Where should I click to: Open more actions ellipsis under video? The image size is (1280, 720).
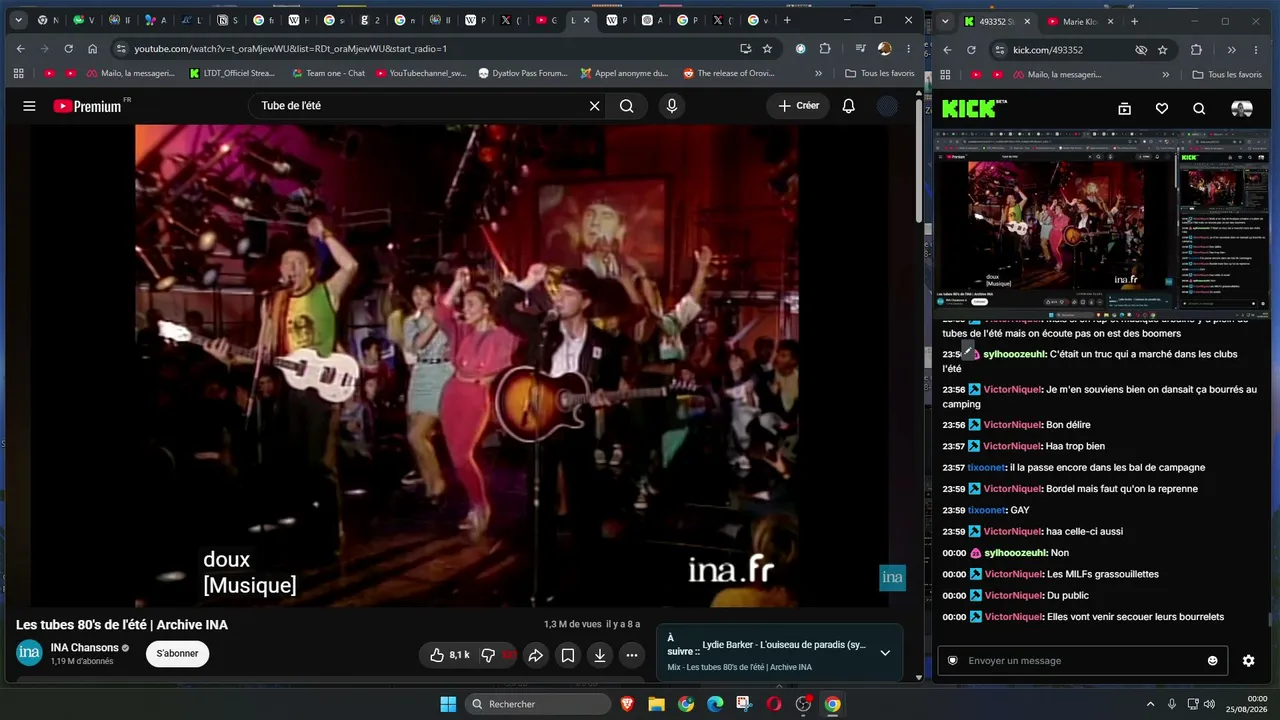(631, 655)
